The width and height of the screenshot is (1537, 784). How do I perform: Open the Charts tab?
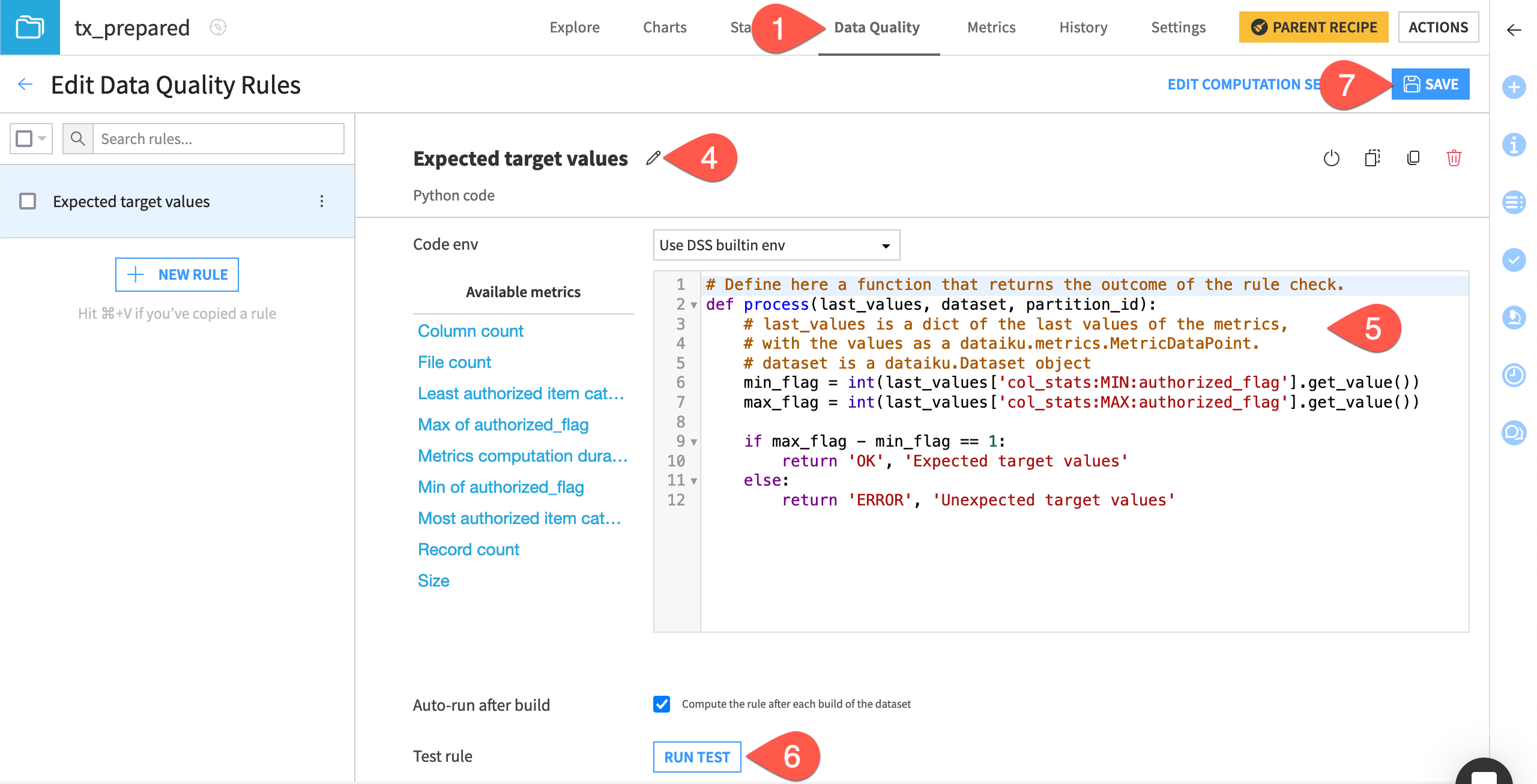coord(664,27)
